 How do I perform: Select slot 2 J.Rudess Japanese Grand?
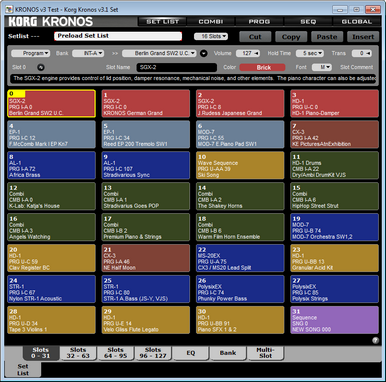click(x=240, y=104)
